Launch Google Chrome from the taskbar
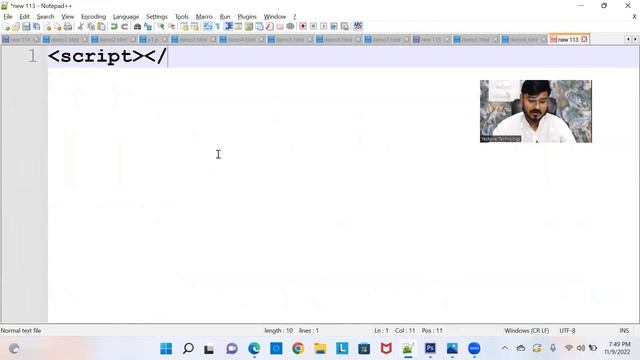640x360 pixels. click(298, 349)
